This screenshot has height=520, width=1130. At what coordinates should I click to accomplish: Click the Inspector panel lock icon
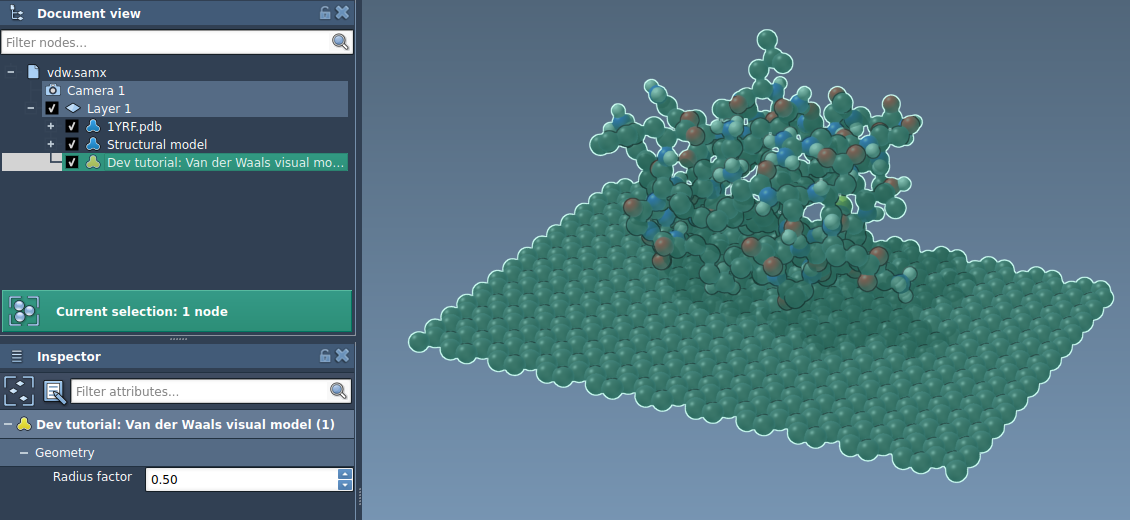click(x=325, y=356)
